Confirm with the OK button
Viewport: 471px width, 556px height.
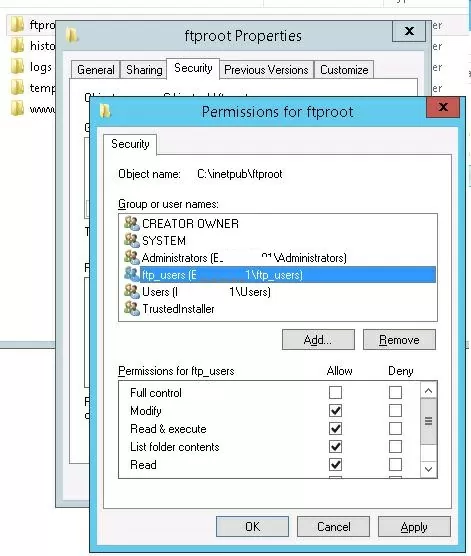(252, 527)
